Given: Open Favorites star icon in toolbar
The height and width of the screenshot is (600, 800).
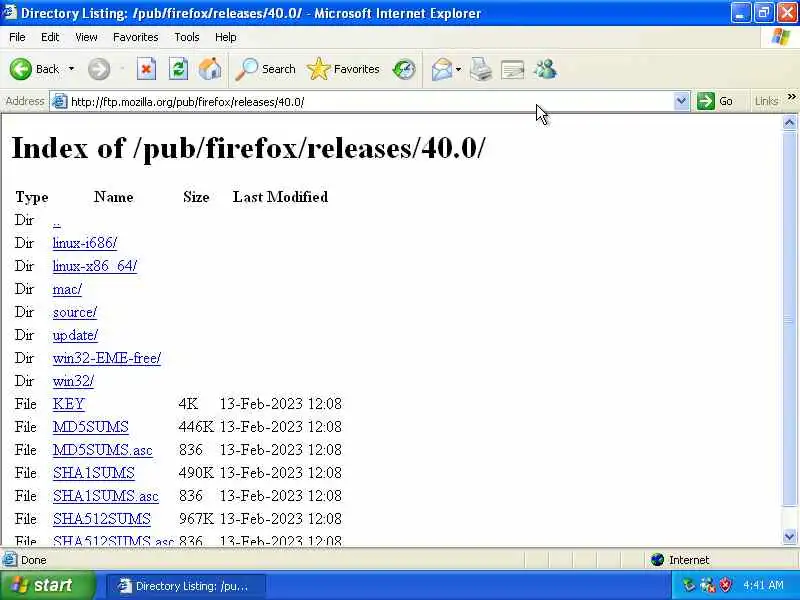Looking at the screenshot, I should pyautogui.click(x=318, y=69).
